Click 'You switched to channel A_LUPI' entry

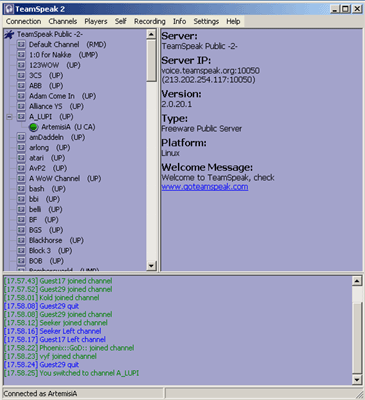point(71,373)
